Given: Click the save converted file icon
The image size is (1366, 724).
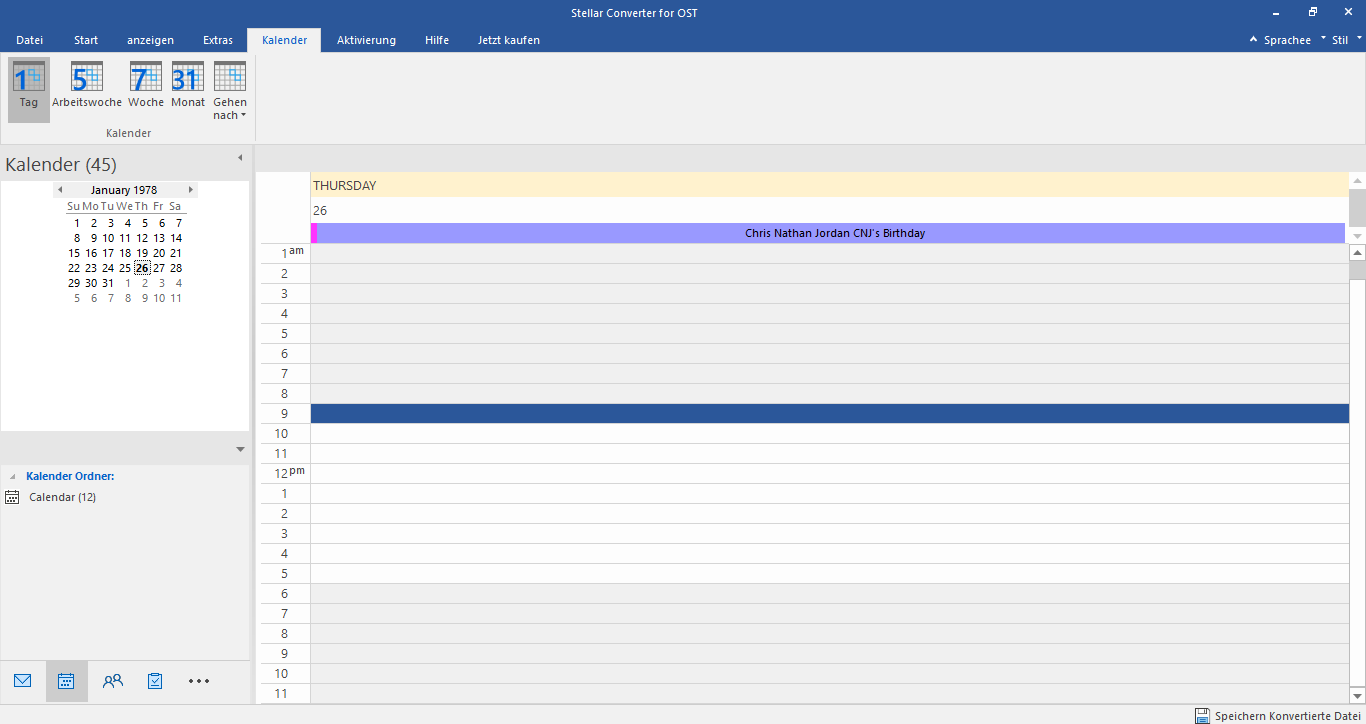Looking at the screenshot, I should coord(1202,716).
